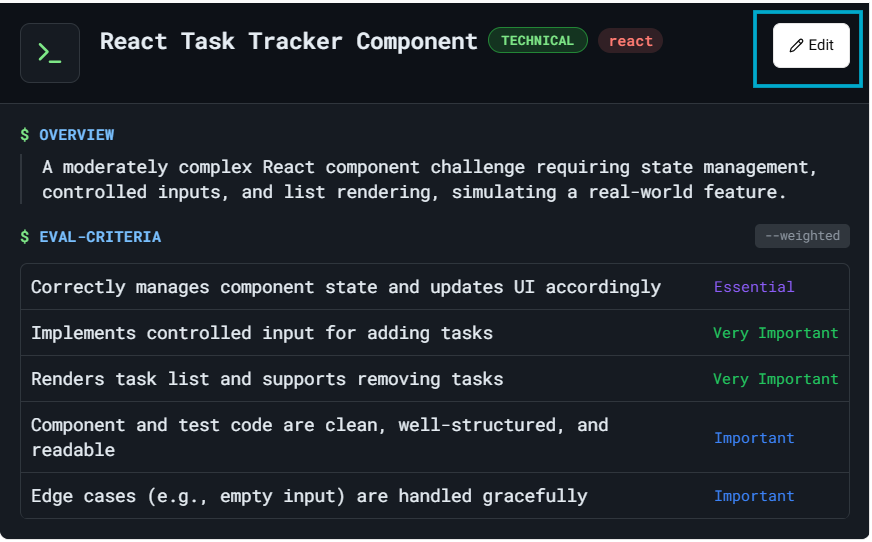Click the --weighted badge

[802, 236]
